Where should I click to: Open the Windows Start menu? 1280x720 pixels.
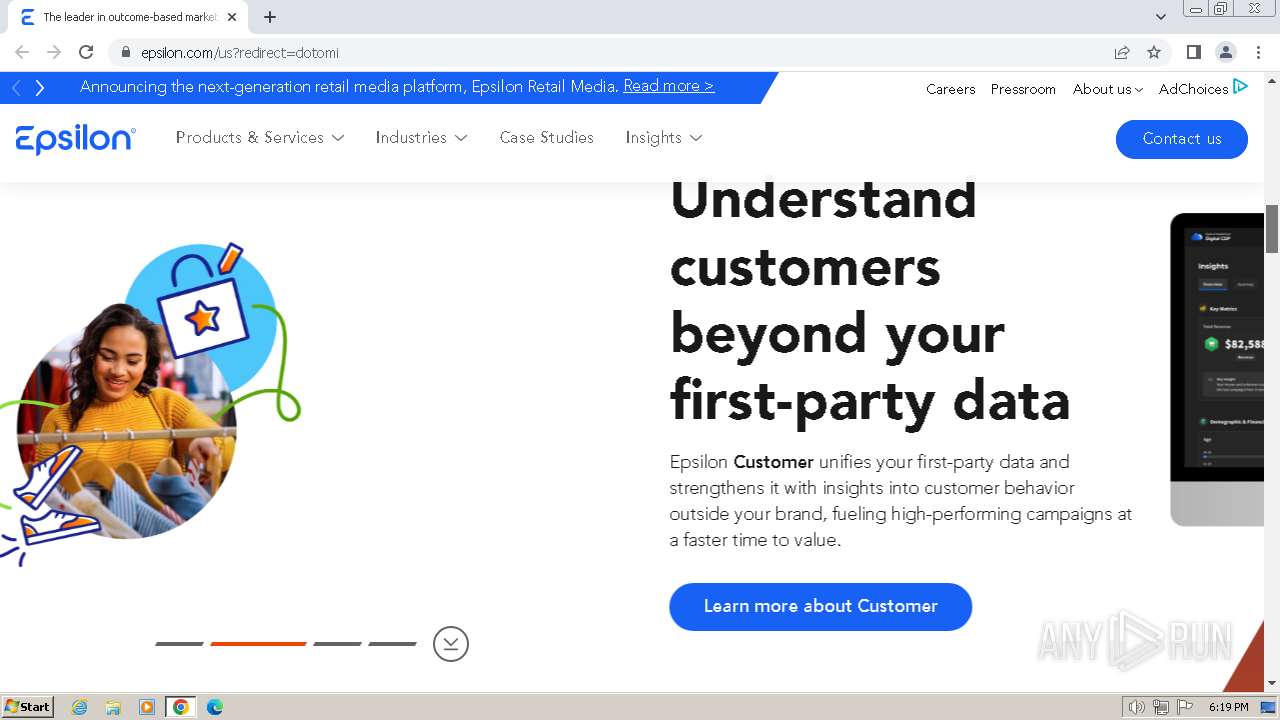point(28,707)
